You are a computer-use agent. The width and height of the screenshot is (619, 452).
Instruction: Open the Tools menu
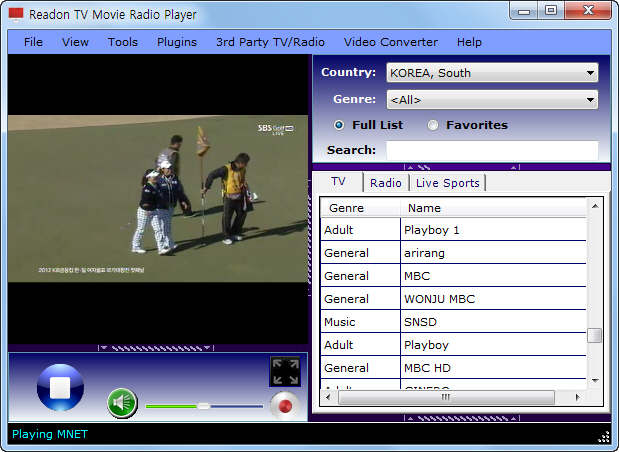(123, 42)
